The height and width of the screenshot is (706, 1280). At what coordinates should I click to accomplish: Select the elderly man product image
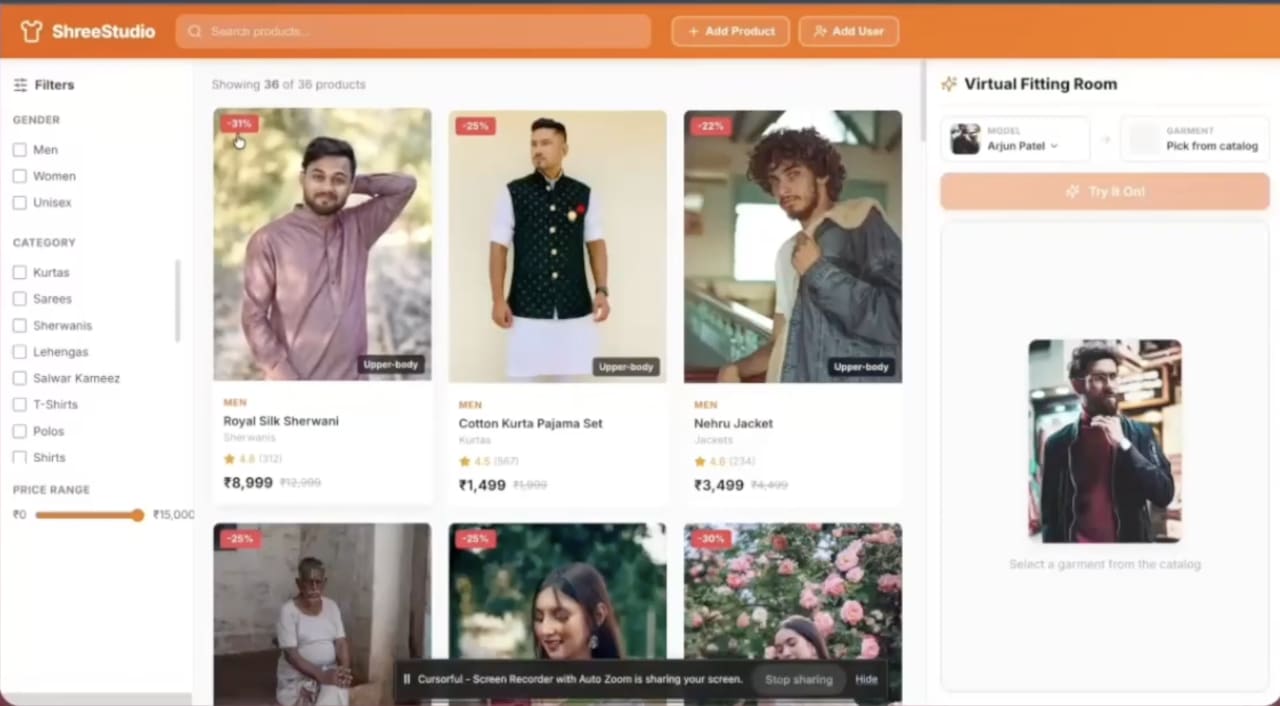click(322, 614)
